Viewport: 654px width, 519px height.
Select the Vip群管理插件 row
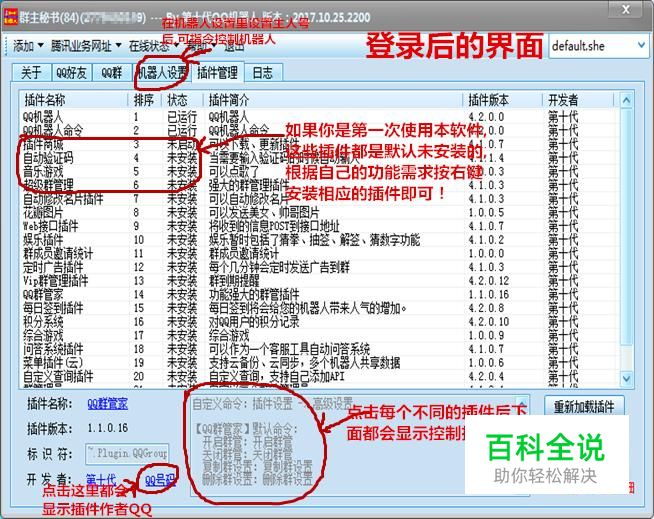(x=319, y=281)
